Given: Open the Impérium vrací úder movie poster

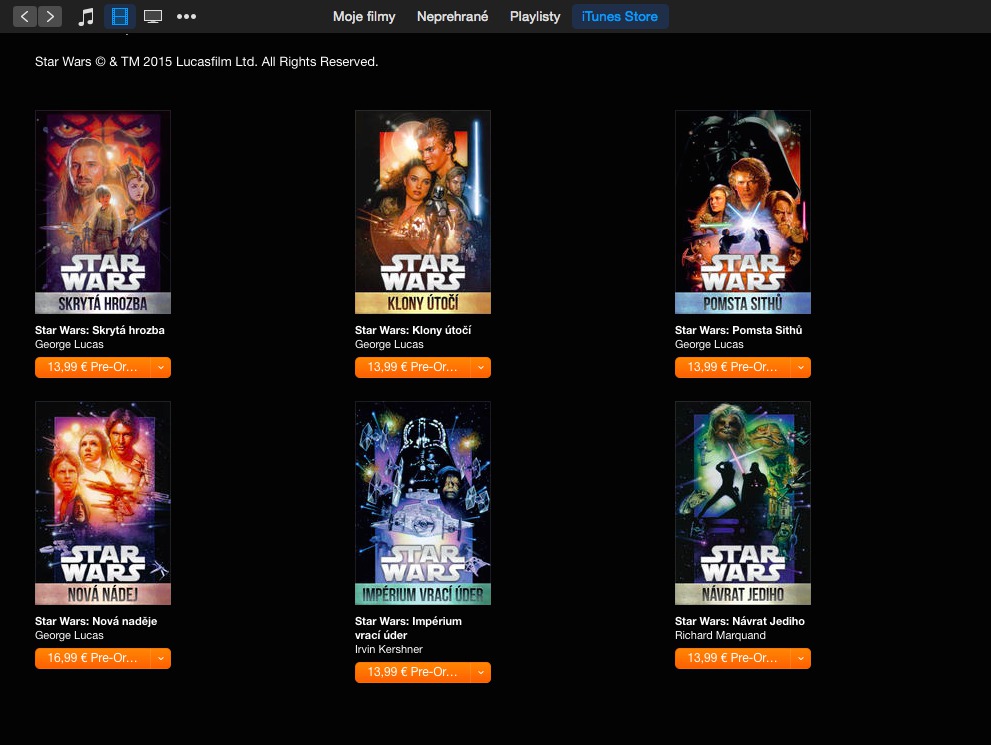Looking at the screenshot, I should point(423,503).
